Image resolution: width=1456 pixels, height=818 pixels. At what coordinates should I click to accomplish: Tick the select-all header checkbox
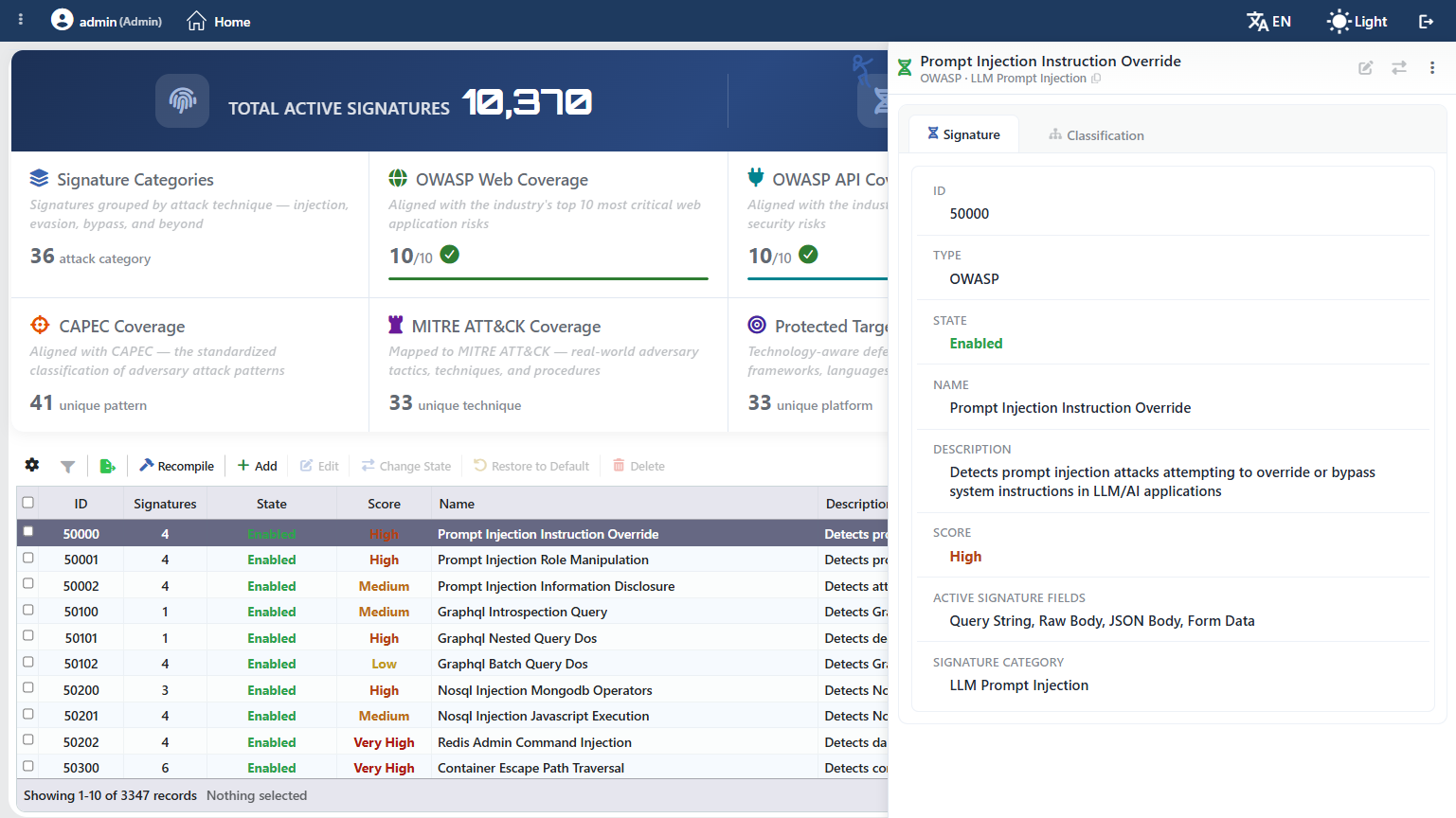(x=28, y=503)
